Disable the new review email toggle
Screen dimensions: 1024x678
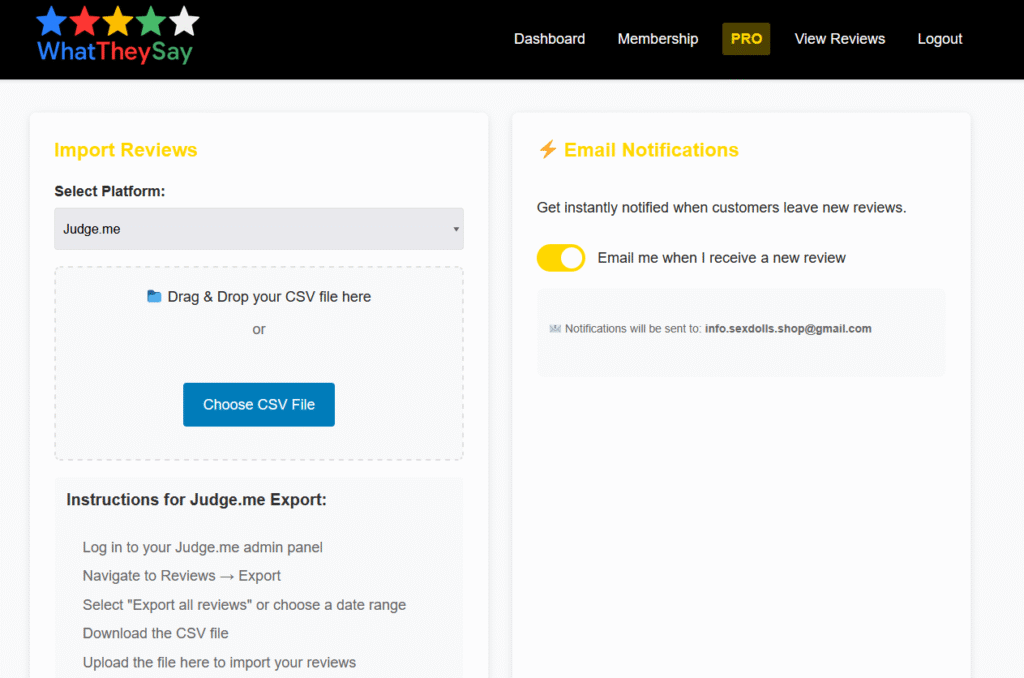561,258
